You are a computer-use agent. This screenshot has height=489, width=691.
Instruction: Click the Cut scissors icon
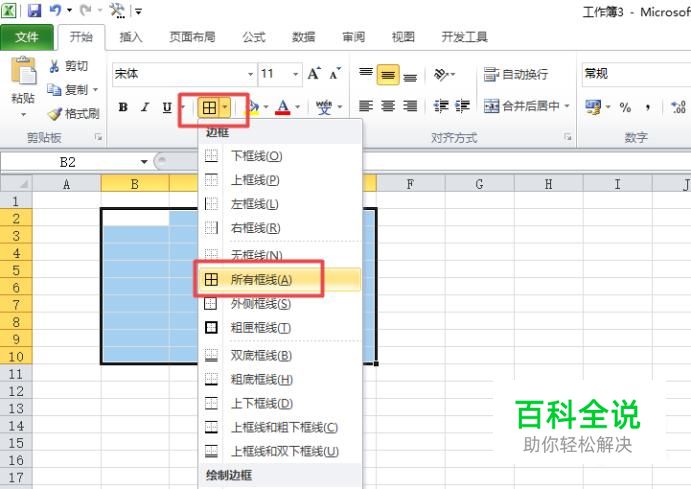tap(54, 66)
